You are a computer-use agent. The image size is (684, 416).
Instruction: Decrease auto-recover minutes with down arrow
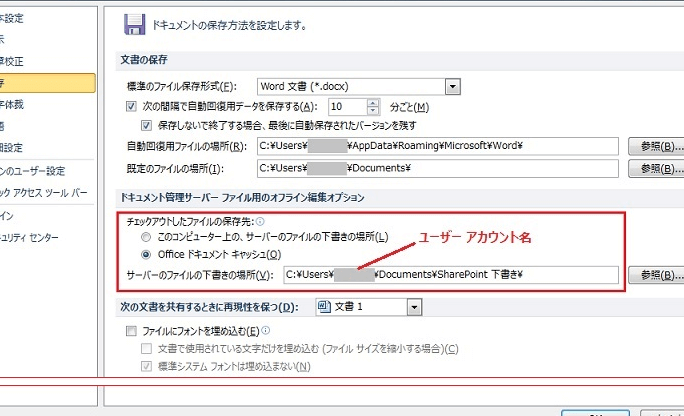[x=374, y=111]
